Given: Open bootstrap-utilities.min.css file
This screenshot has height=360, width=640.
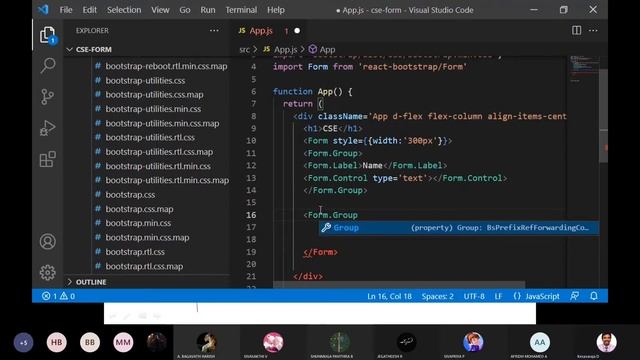Looking at the screenshot, I should click(x=153, y=109).
